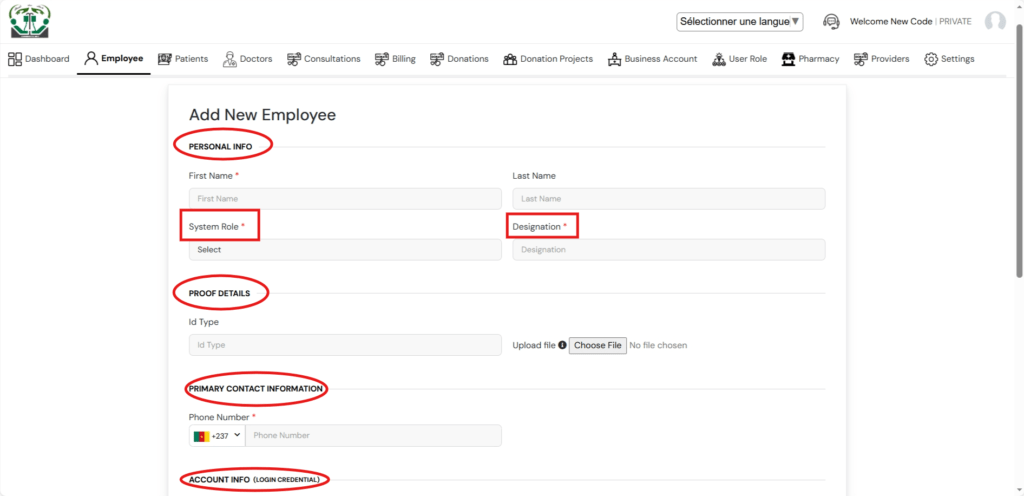1024x496 pixels.
Task: Open the Donation Projects menu item
Action: [548, 59]
